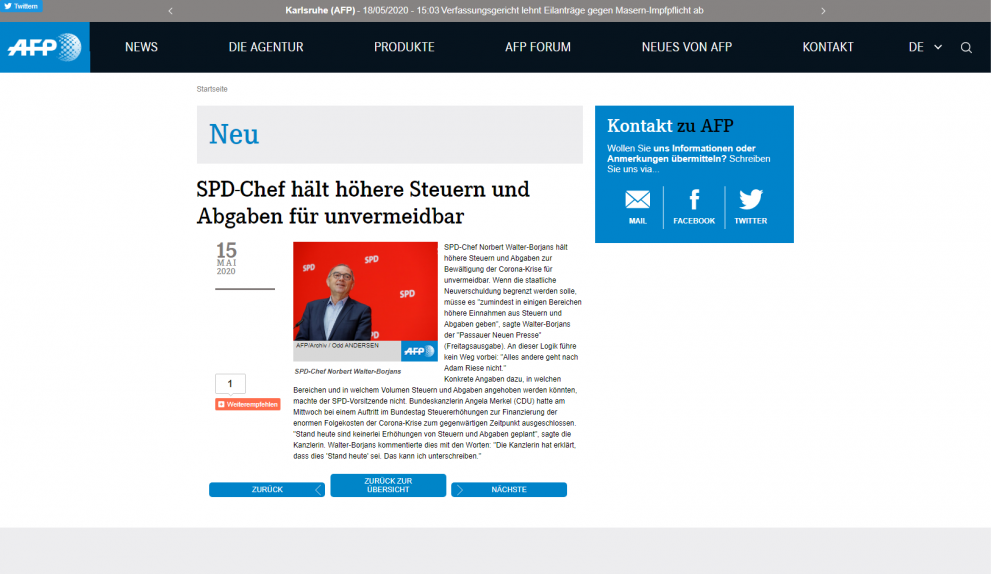1000x574 pixels.
Task: Open AFP Twitter bird icon
Action: [750, 200]
